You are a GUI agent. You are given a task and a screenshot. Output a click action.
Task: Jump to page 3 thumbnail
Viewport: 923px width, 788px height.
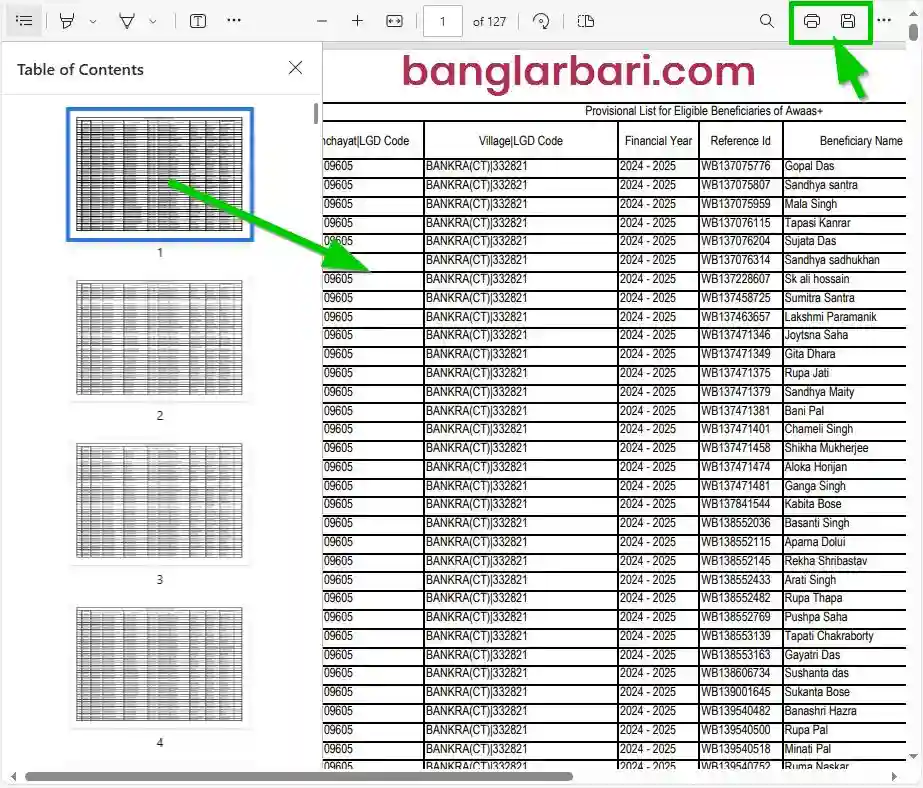click(160, 500)
